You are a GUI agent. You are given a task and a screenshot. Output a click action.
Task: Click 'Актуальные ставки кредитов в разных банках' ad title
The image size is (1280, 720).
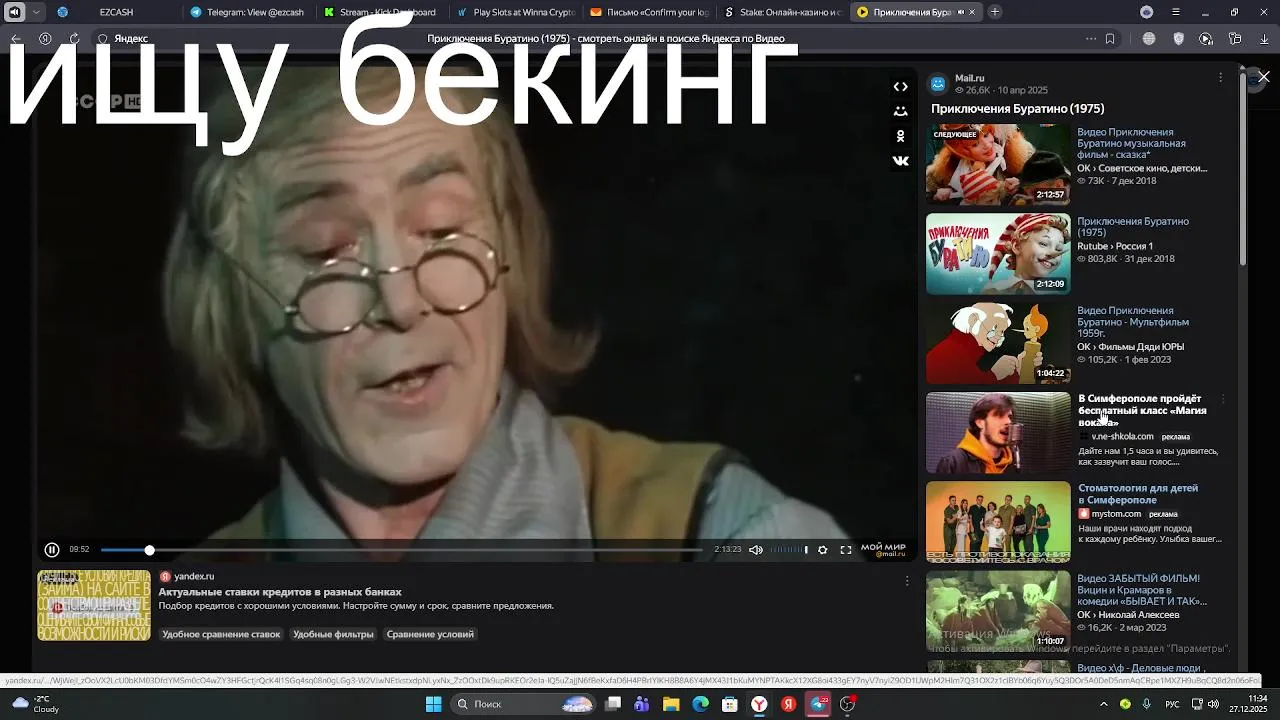(280, 592)
